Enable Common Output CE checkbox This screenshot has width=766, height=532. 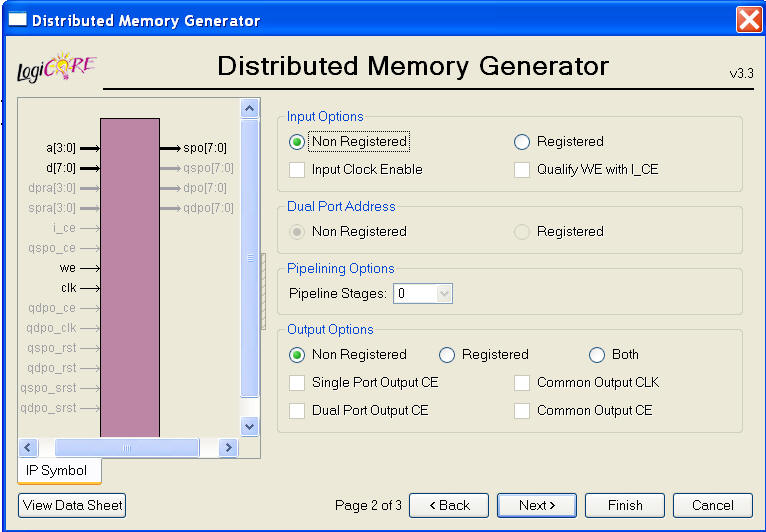click(522, 411)
